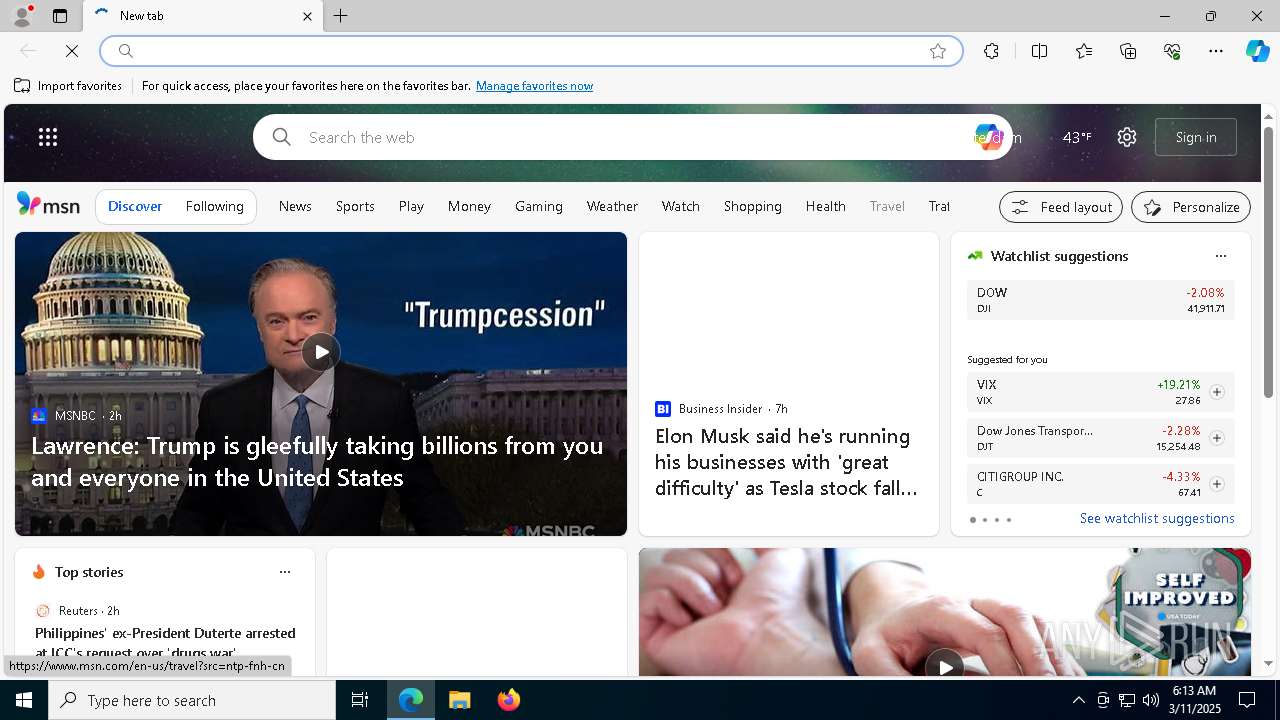Open the notification center icon
Image resolution: width=1280 pixels, height=720 pixels.
click(x=1247, y=700)
